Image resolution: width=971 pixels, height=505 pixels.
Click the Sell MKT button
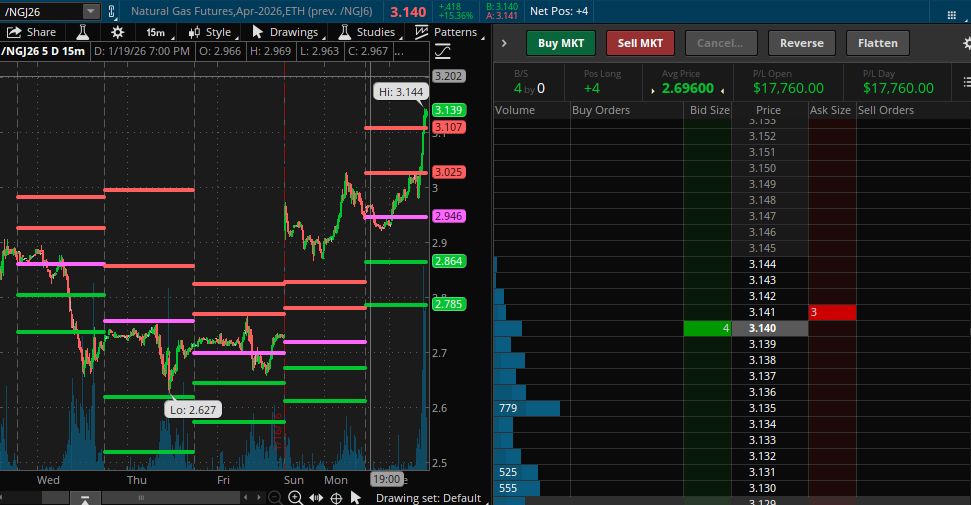point(640,43)
